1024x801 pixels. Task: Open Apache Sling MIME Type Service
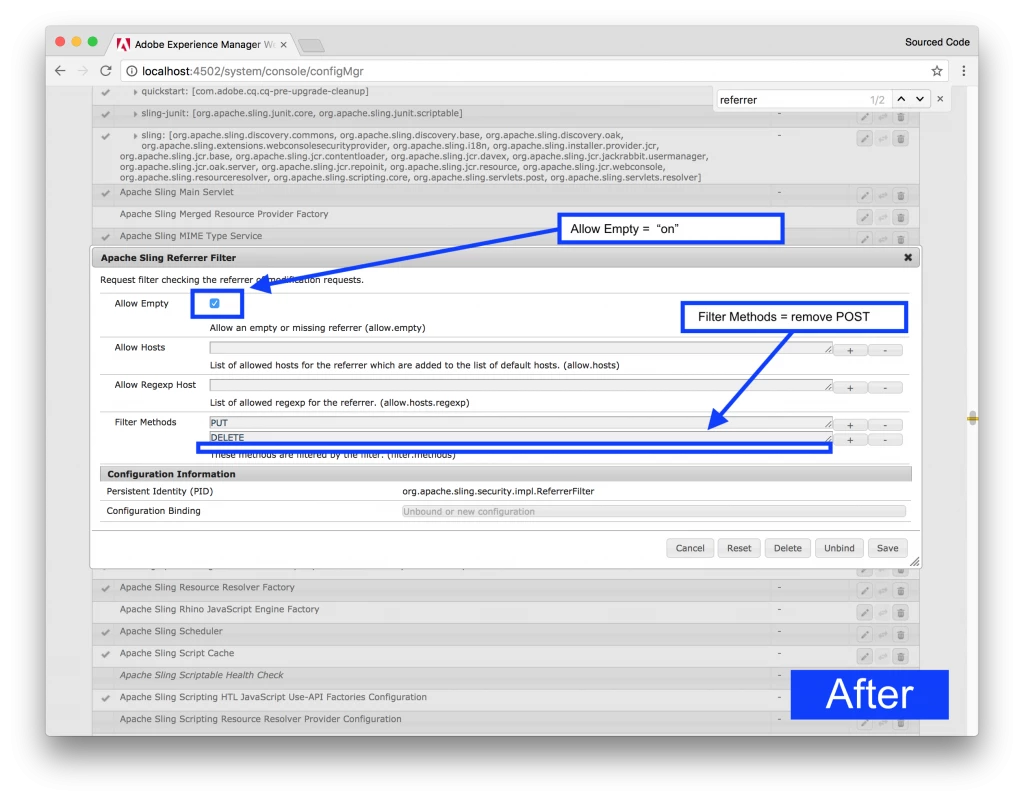tap(191, 236)
